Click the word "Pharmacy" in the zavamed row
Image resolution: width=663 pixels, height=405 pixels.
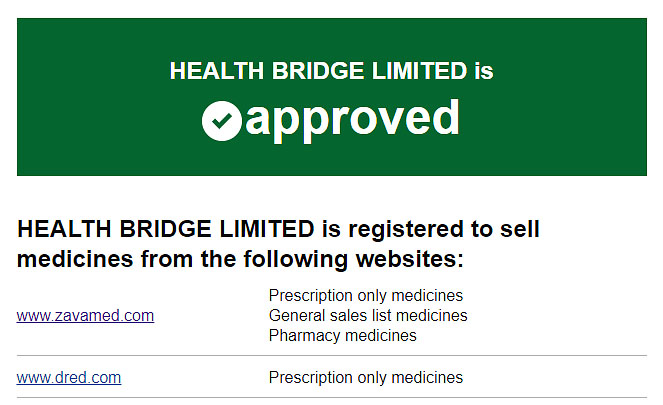pos(301,336)
